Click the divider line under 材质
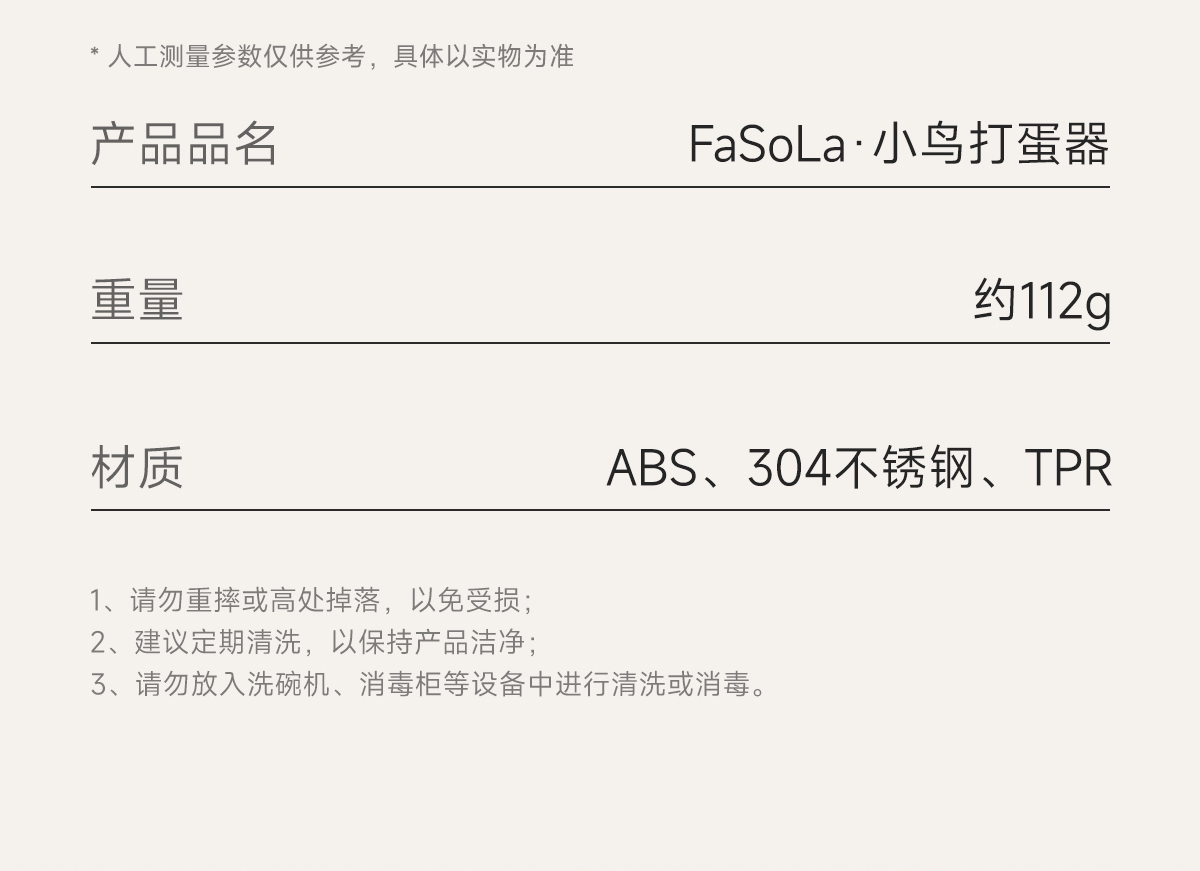The image size is (1200, 871). point(600,510)
